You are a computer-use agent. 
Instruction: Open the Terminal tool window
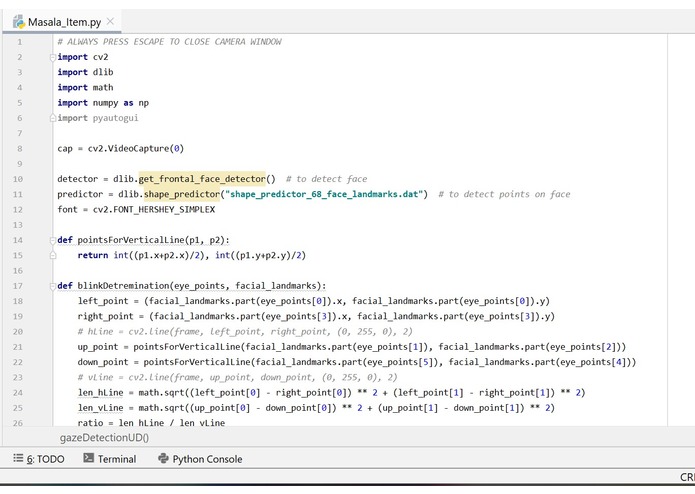(x=109, y=459)
